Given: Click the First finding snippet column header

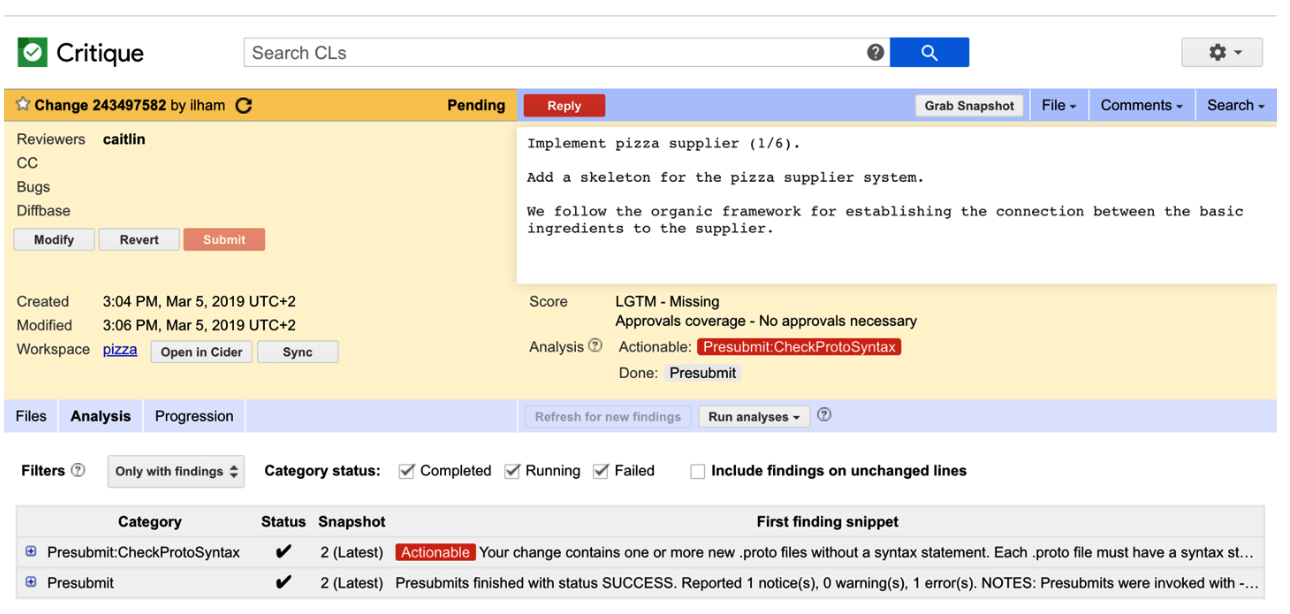Looking at the screenshot, I should pos(827,521).
